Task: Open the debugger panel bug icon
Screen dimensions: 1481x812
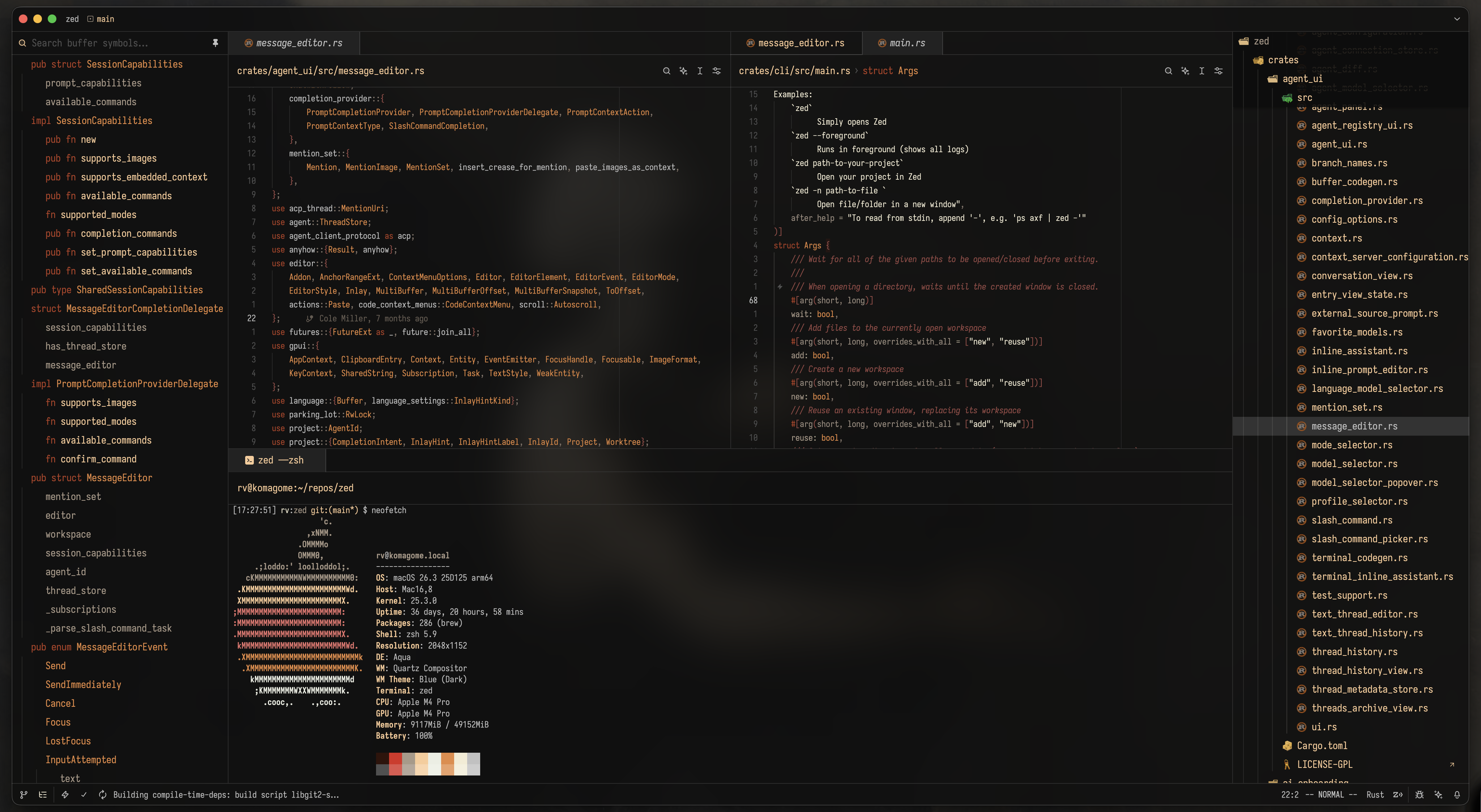Action: pos(1420,795)
